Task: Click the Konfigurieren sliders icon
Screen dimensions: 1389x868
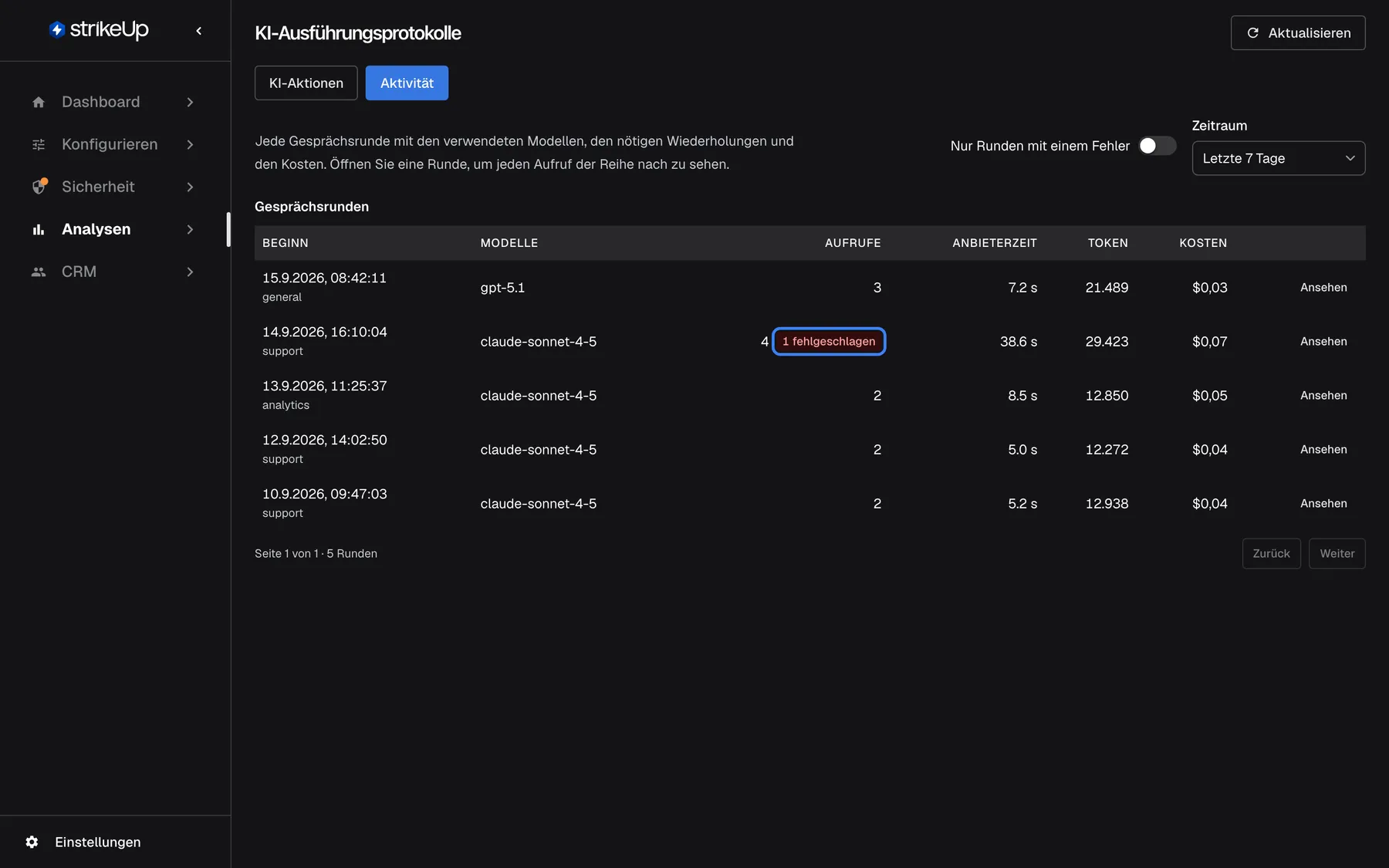Action: point(39,144)
